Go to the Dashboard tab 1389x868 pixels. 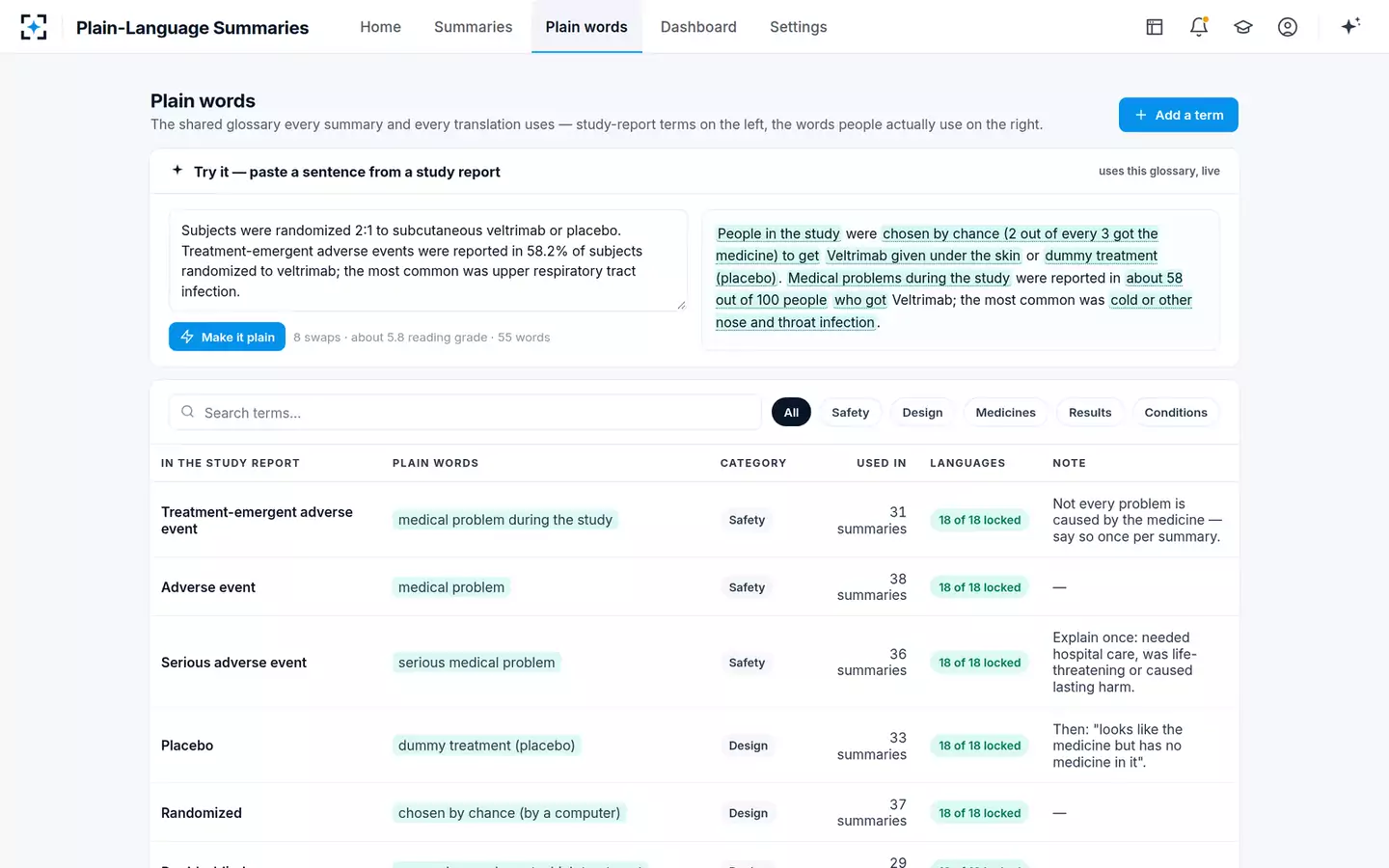point(698,27)
